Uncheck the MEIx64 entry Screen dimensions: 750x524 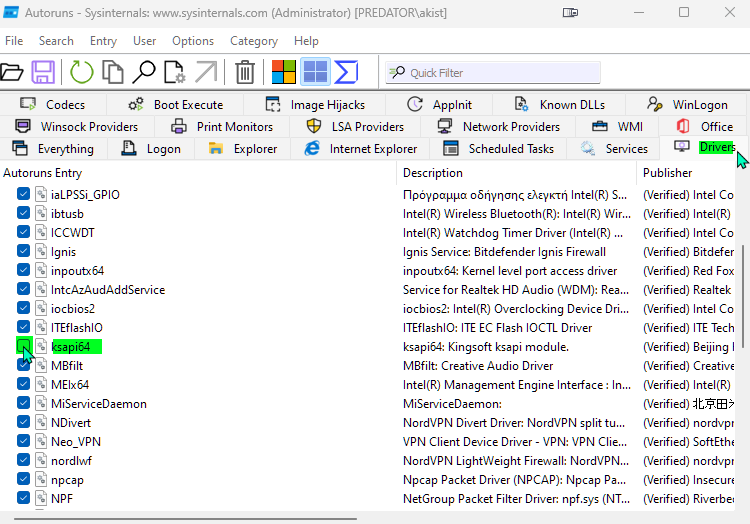pyautogui.click(x=23, y=384)
